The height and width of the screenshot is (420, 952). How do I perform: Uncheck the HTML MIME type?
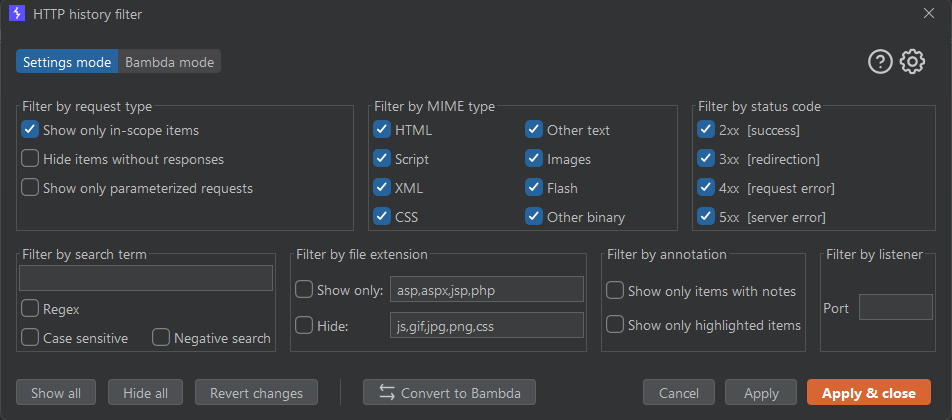[382, 130]
